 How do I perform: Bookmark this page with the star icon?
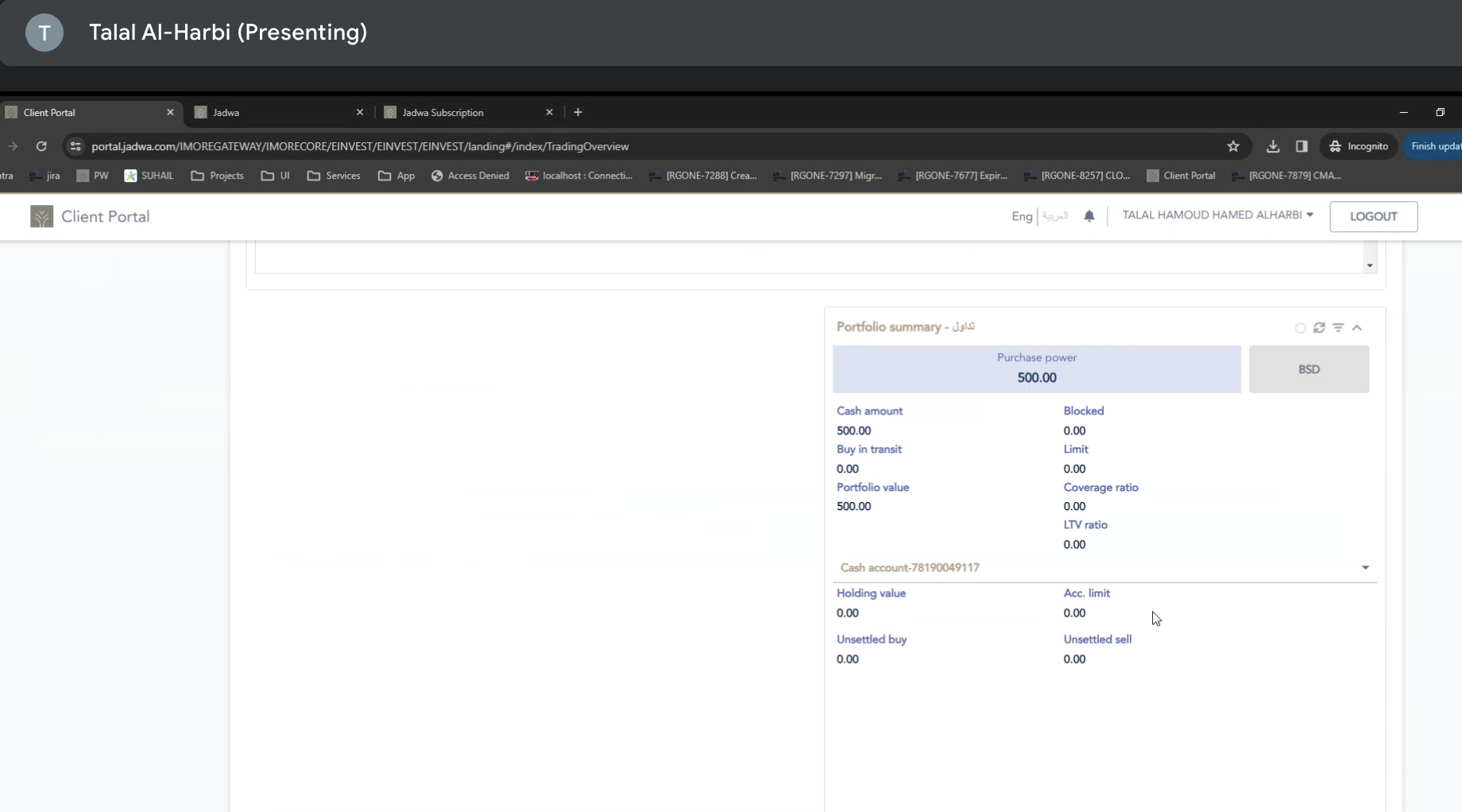[1233, 146]
